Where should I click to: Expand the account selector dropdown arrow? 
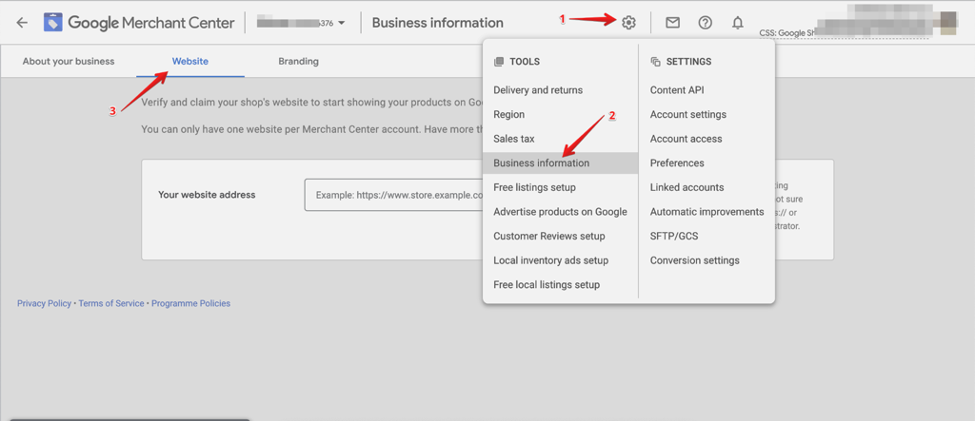[341, 23]
